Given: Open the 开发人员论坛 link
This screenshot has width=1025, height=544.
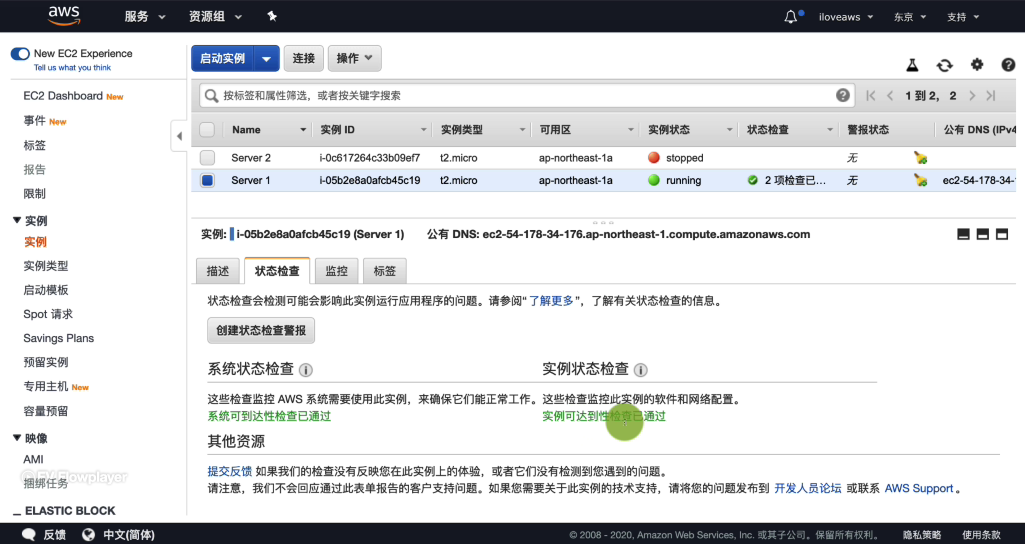Looking at the screenshot, I should [807, 488].
